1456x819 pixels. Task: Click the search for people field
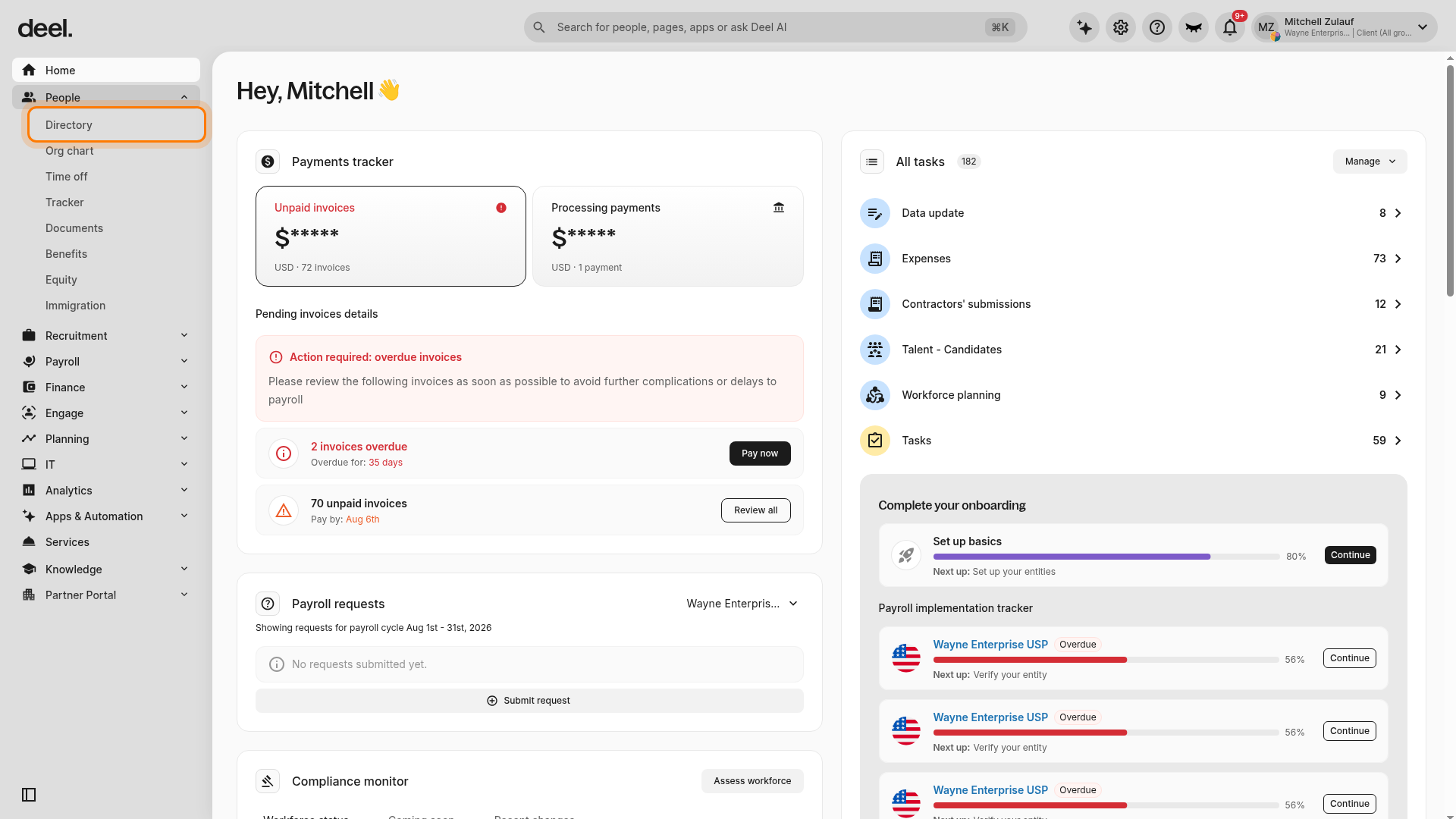click(x=775, y=27)
